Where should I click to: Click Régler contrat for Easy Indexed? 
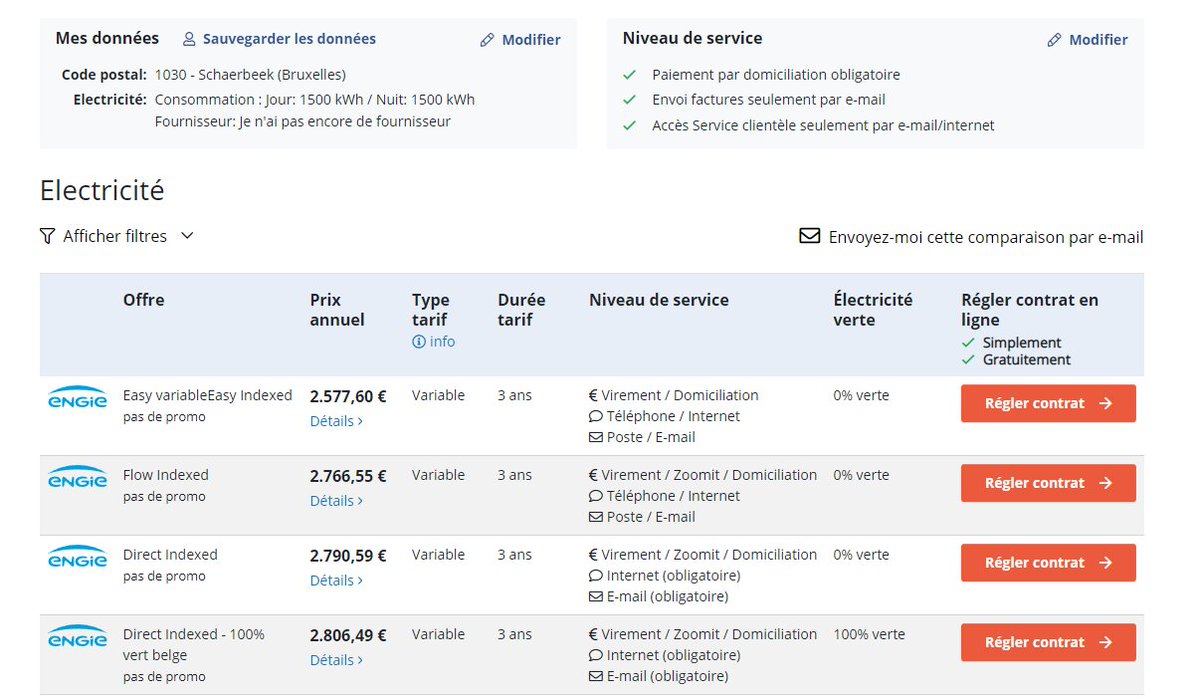click(1048, 404)
